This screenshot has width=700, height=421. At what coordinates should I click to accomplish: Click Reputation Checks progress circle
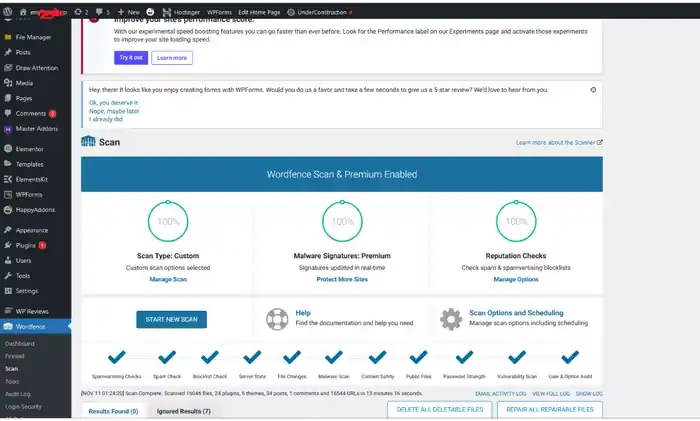pyautogui.click(x=516, y=221)
